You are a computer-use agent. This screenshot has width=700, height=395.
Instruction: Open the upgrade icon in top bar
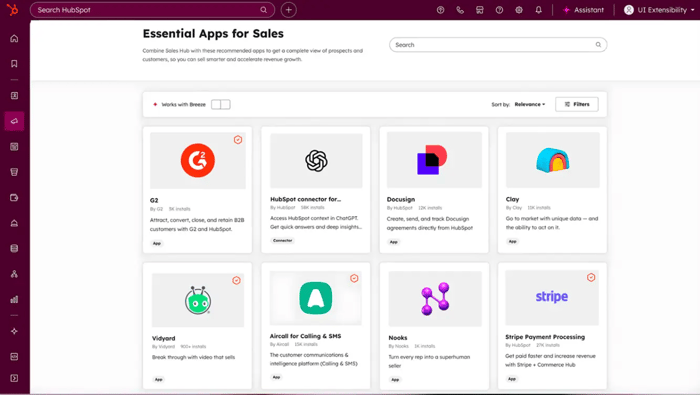pos(441,10)
